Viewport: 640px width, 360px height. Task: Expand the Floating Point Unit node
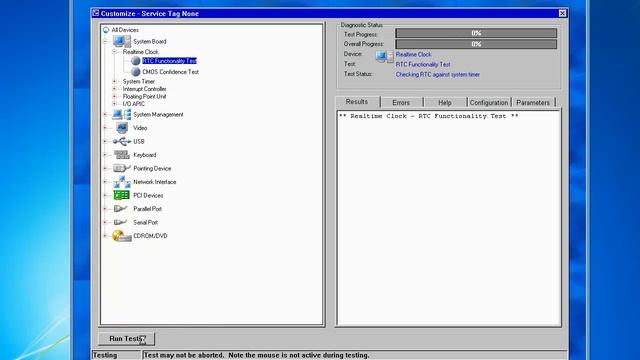[x=115, y=96]
